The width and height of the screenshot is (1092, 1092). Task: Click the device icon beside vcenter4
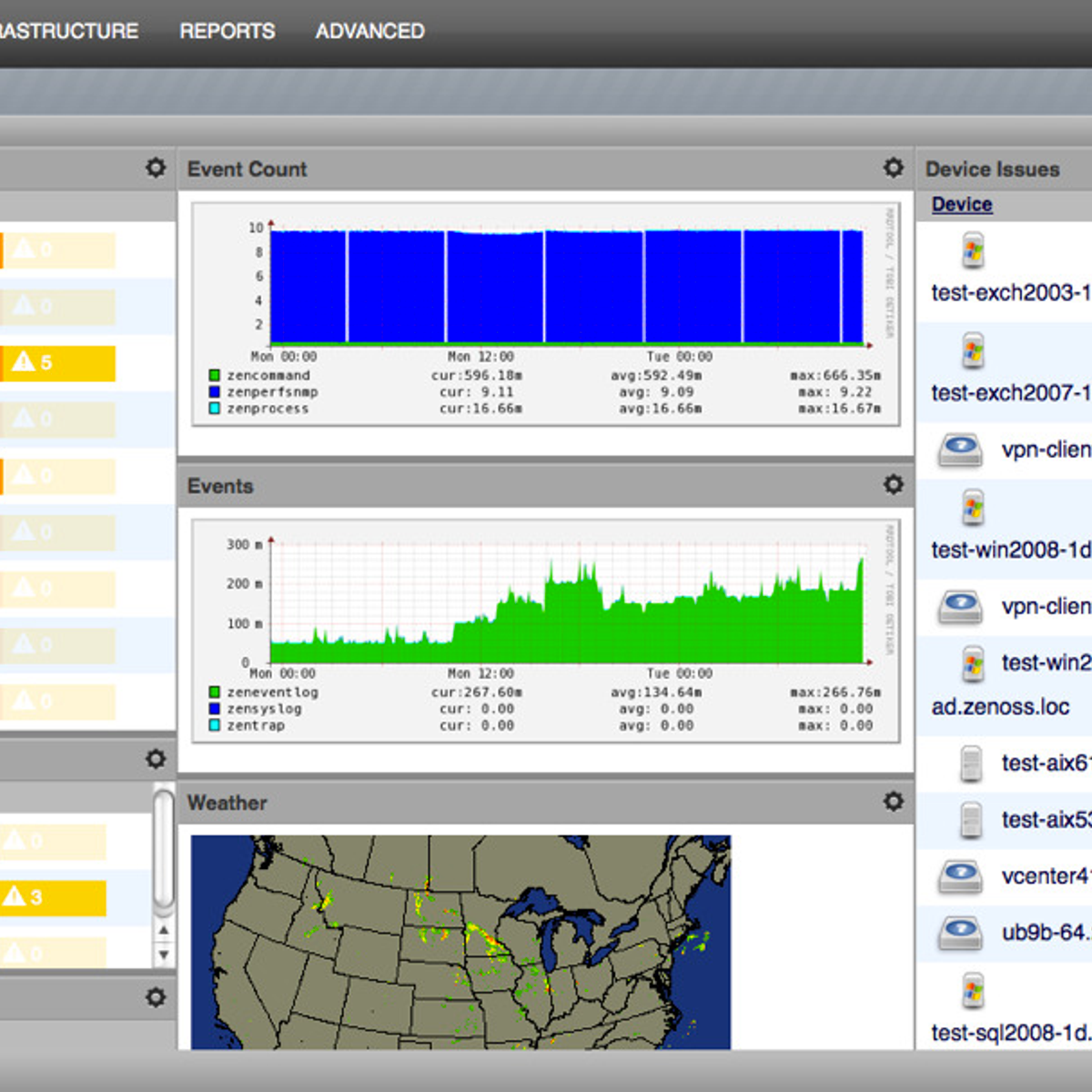click(x=960, y=875)
